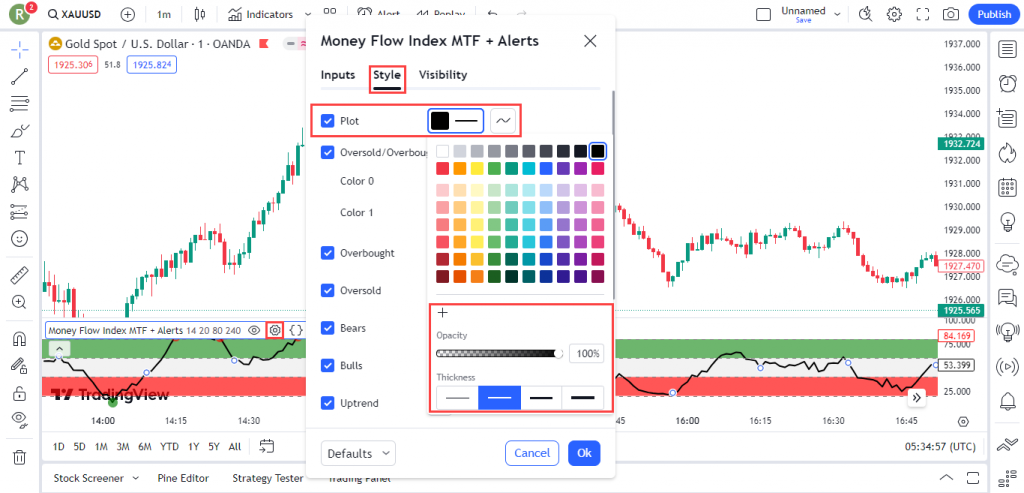This screenshot has width=1024, height=493.
Task: Toggle stay in drawing mode pencil-lock
Action: 20,366
